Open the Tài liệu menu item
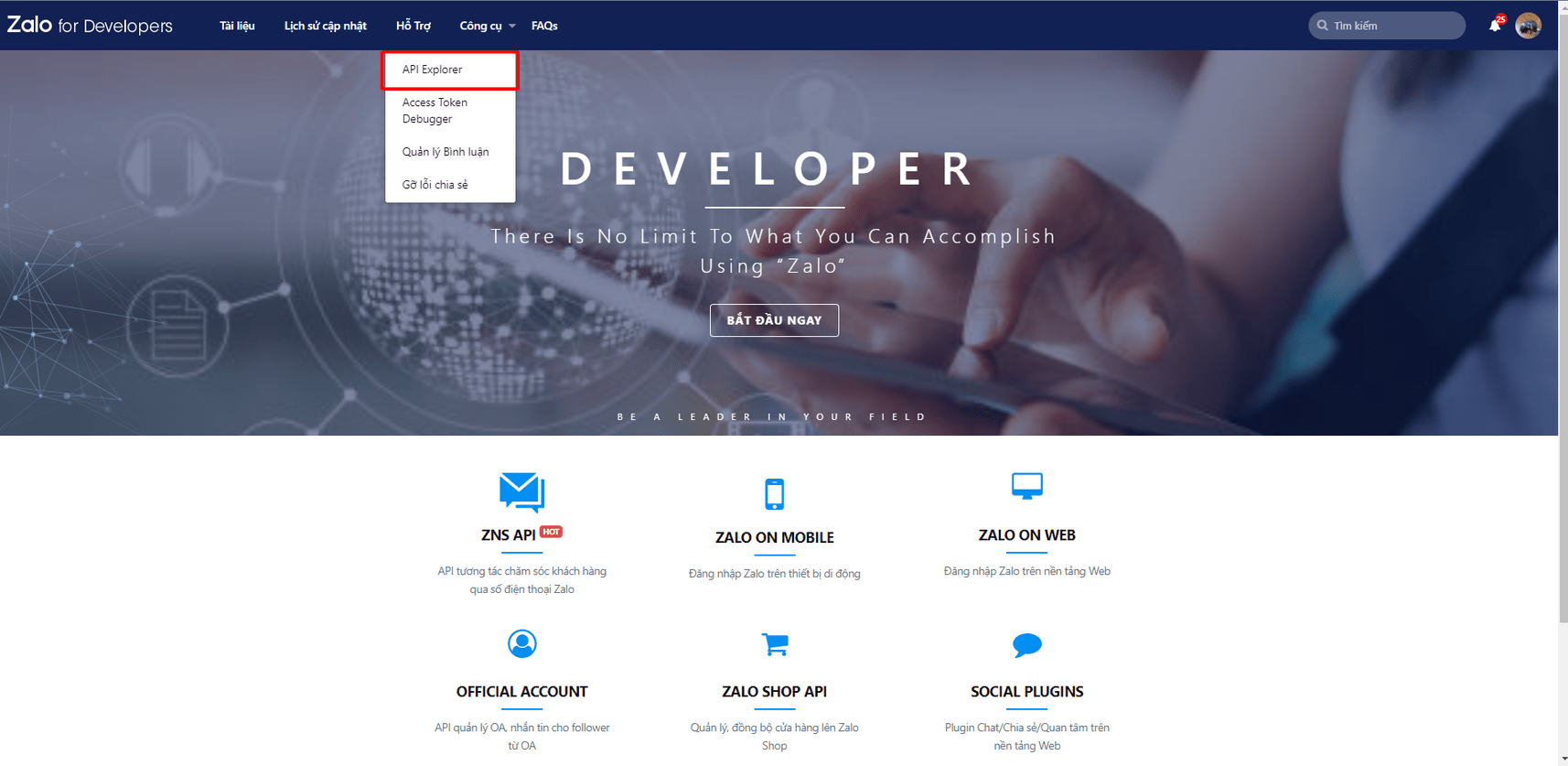The width and height of the screenshot is (1568, 766). pyautogui.click(x=237, y=26)
